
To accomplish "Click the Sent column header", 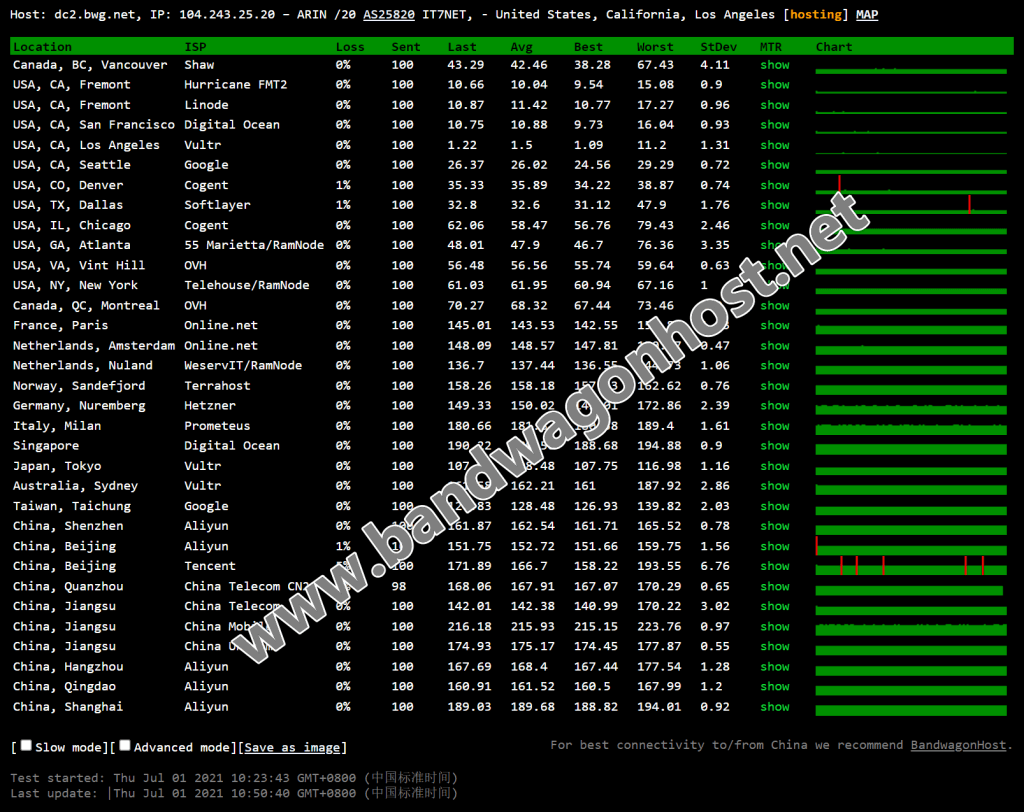I will coord(406,46).
